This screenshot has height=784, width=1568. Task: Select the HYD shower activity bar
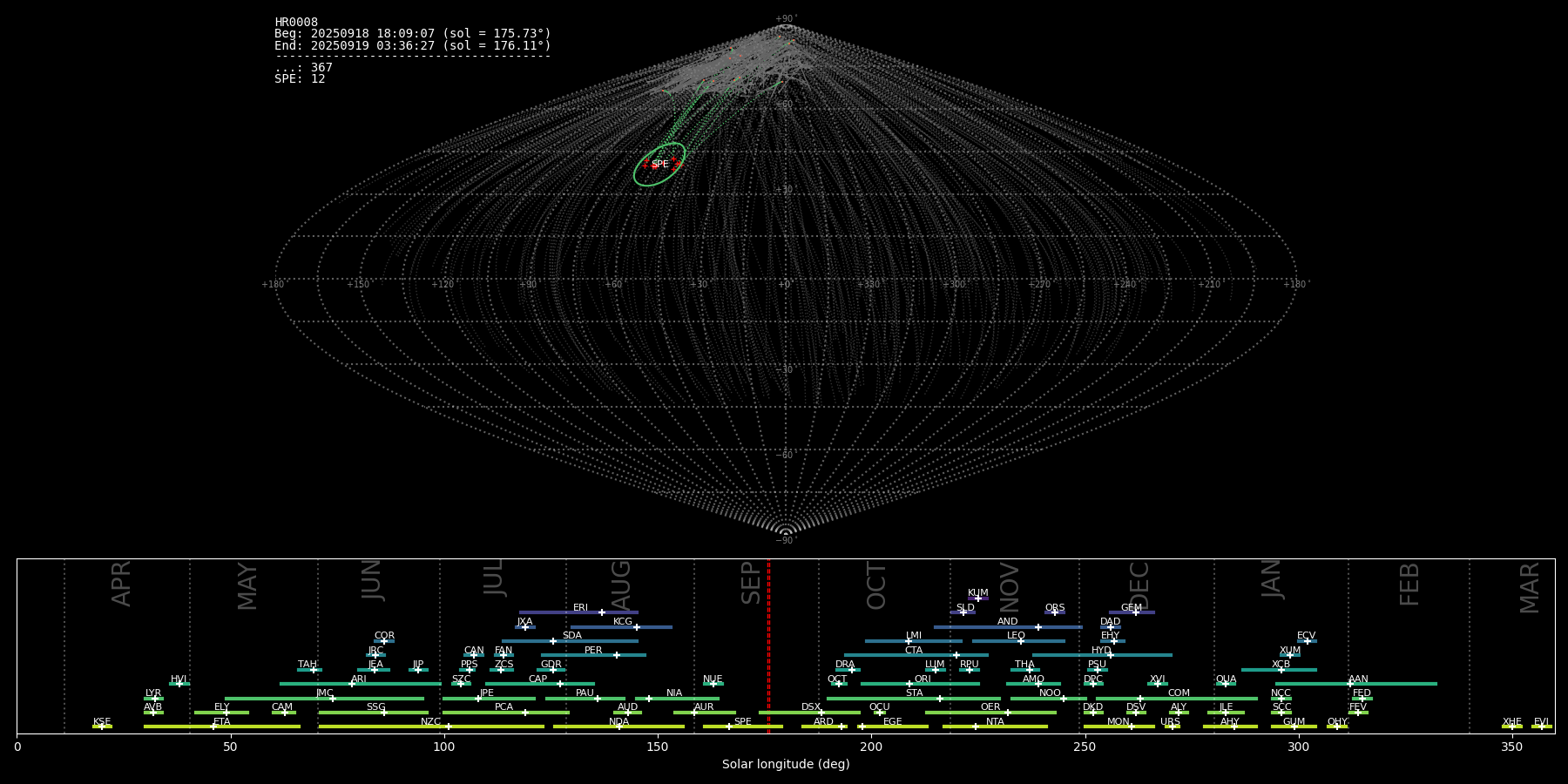coord(1132,655)
